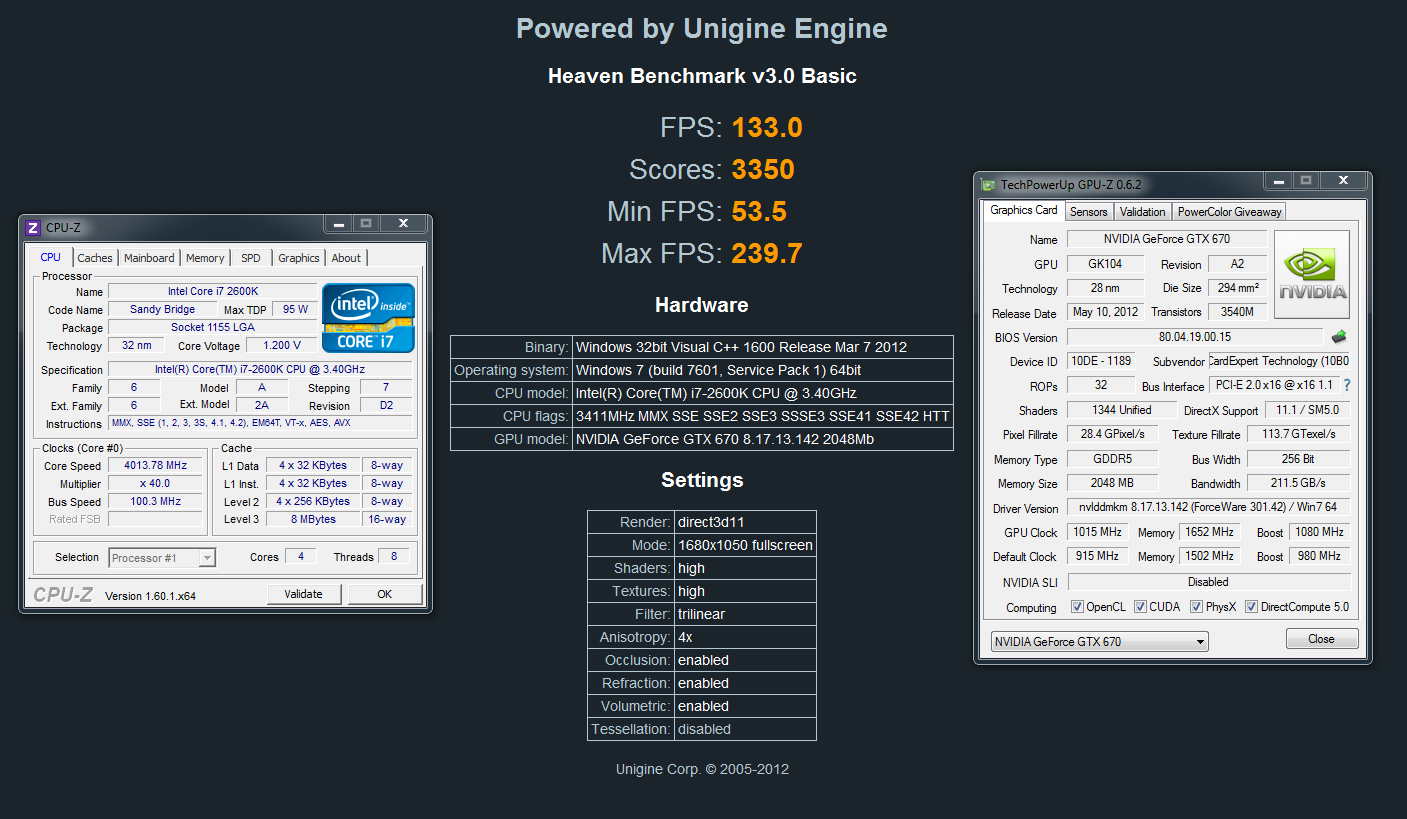Image resolution: width=1407 pixels, height=819 pixels.
Task: Click the BIOS save chip icon in GPU-Z
Action: coord(1339,337)
